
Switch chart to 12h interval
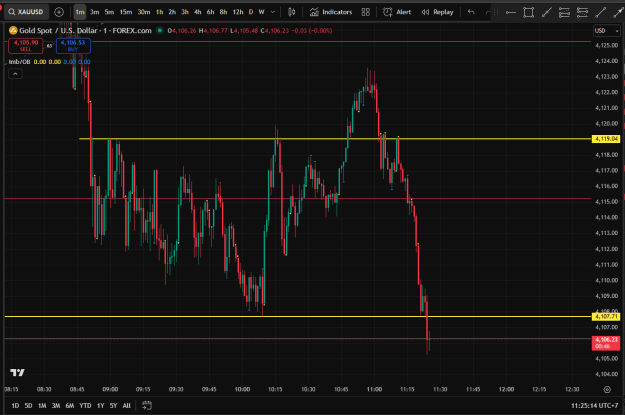238,12
